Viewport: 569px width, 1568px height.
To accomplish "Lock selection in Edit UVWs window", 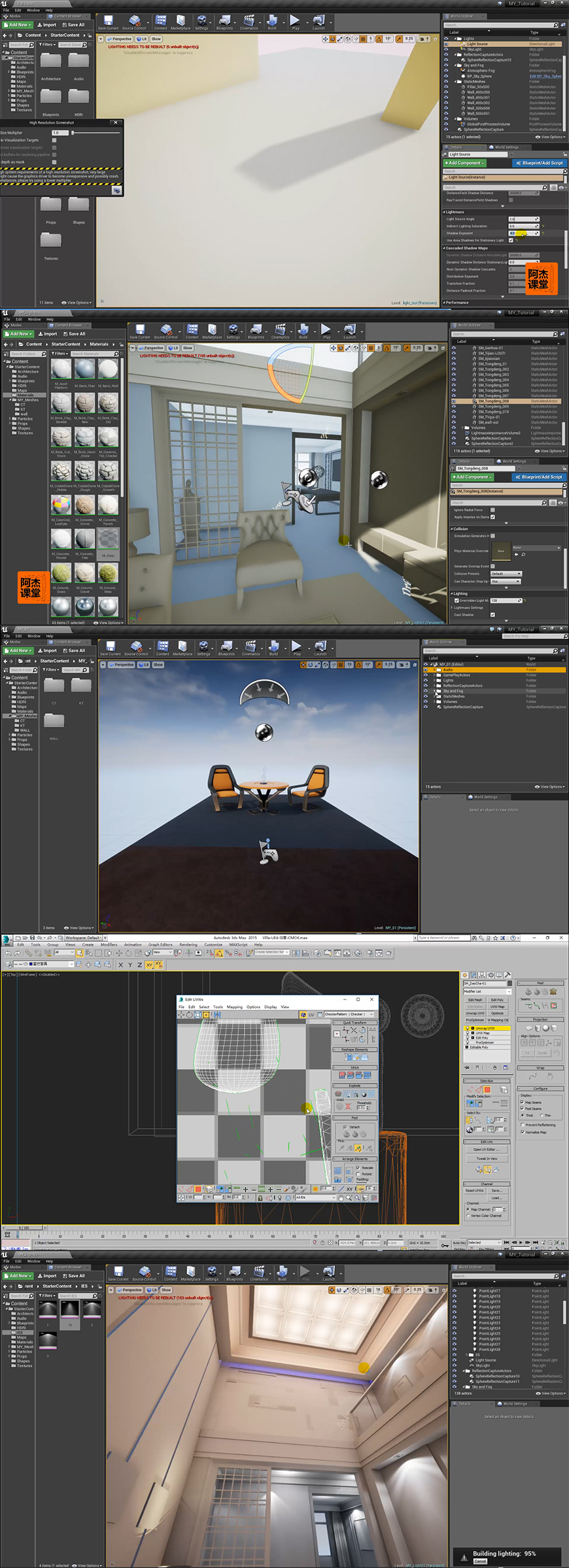I will click(260, 1198).
